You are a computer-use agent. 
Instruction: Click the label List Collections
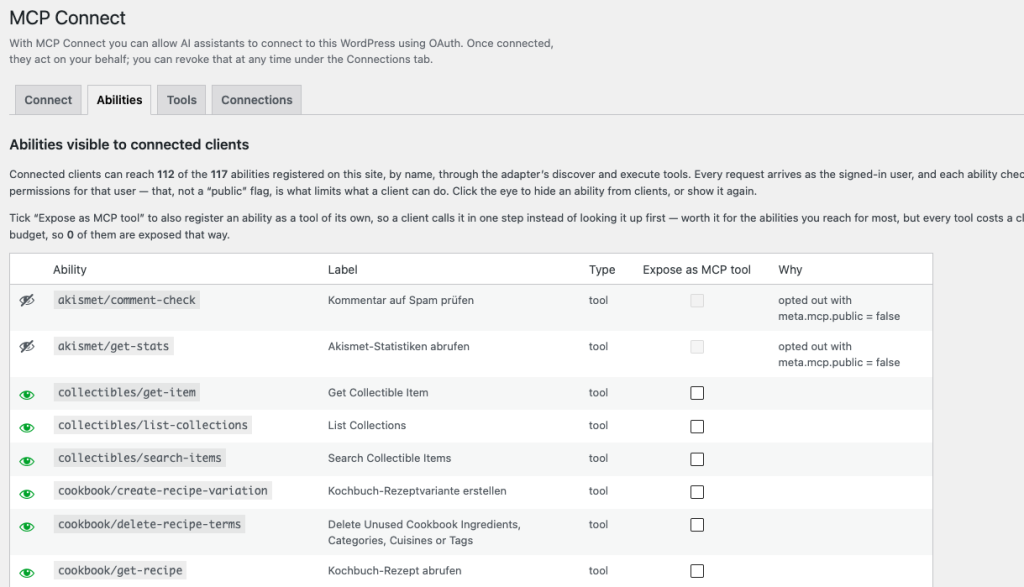(367, 425)
